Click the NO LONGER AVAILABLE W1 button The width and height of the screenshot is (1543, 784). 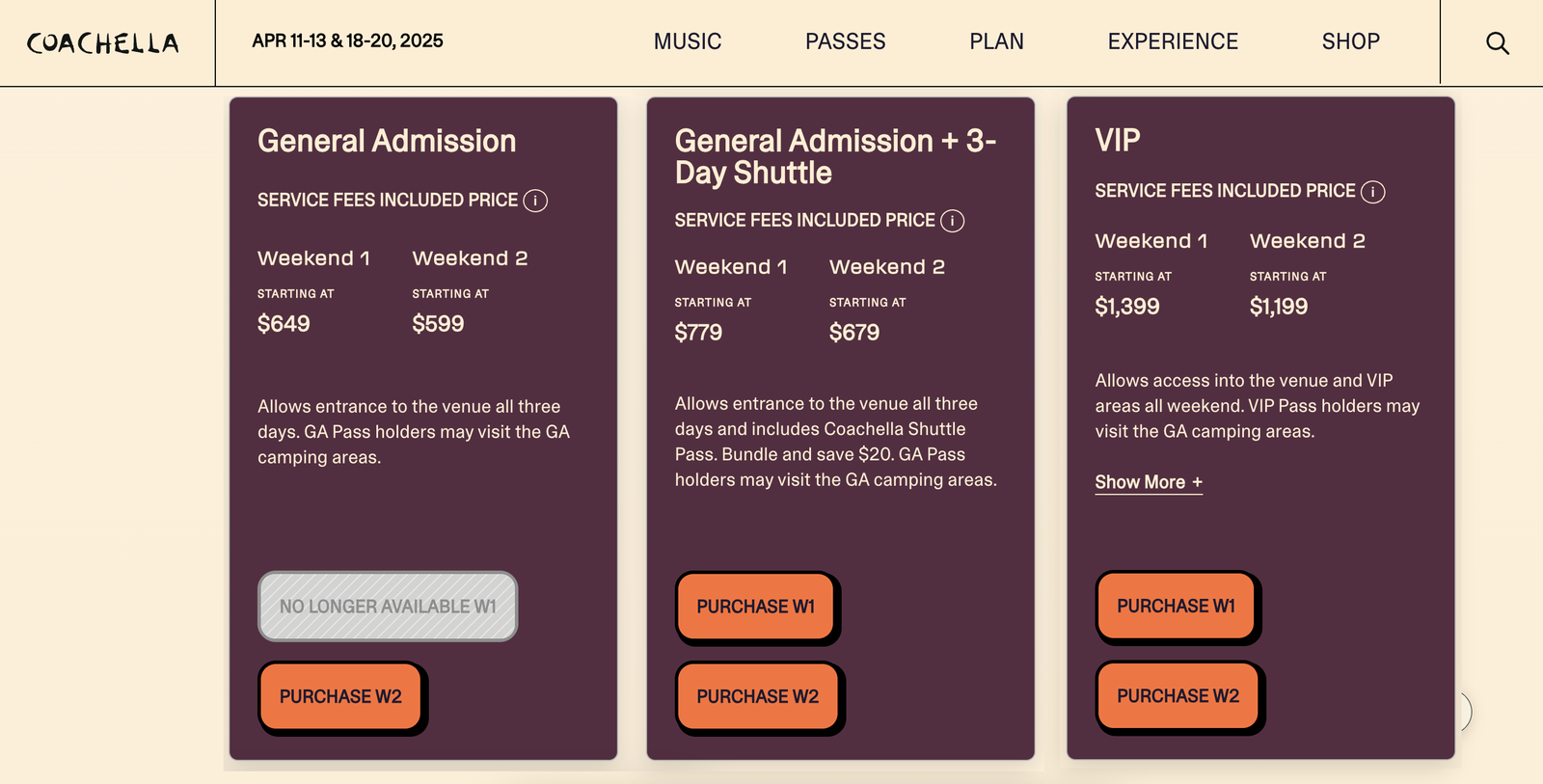[x=387, y=607]
